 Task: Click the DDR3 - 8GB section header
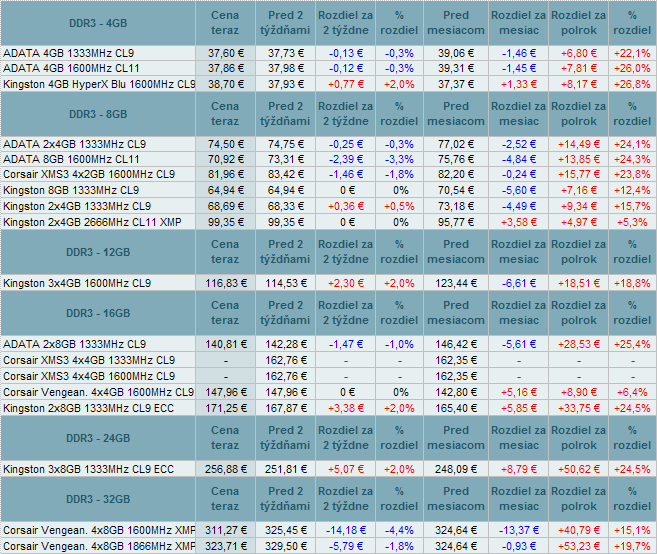(x=98, y=114)
